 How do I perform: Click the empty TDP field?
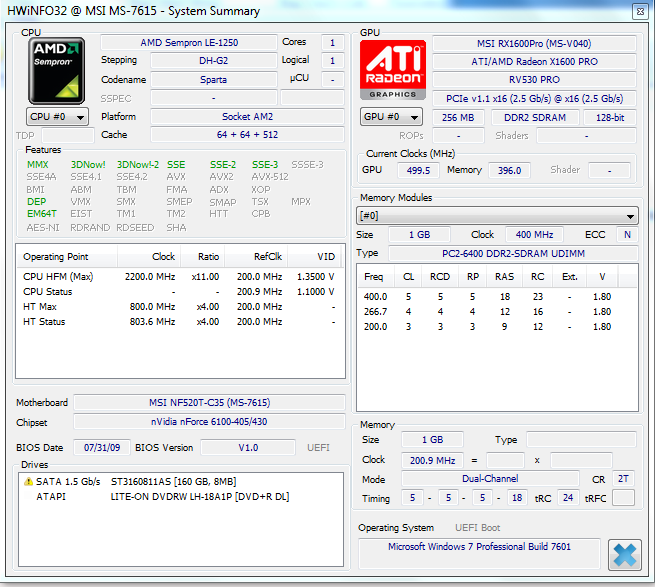(68, 135)
